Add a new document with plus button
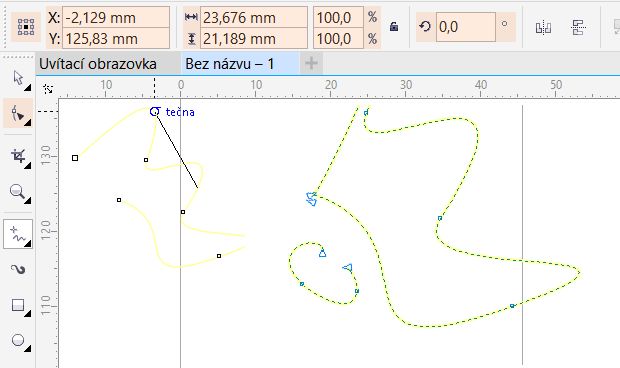 point(312,63)
